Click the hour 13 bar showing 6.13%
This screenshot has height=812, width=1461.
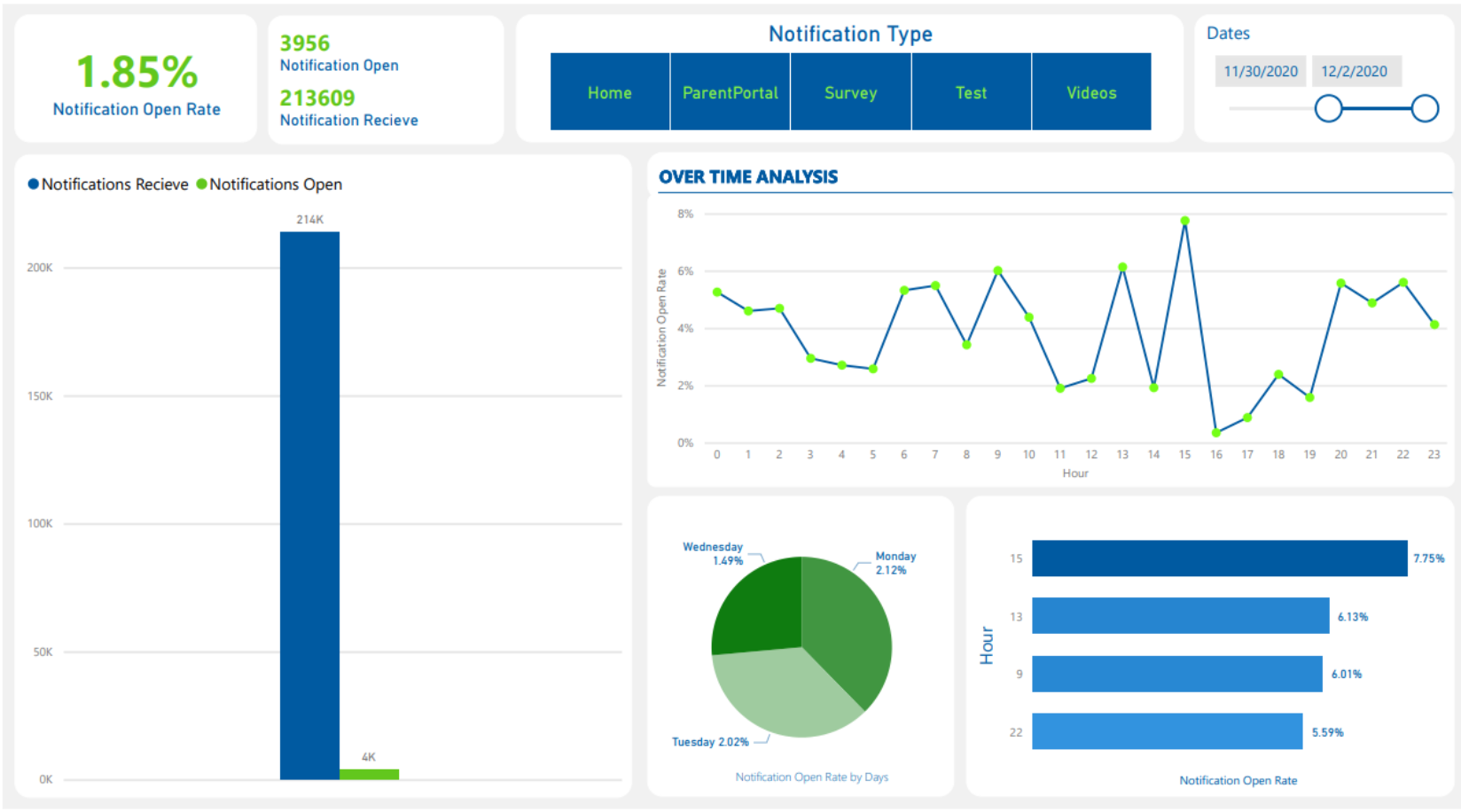[x=1181, y=615]
